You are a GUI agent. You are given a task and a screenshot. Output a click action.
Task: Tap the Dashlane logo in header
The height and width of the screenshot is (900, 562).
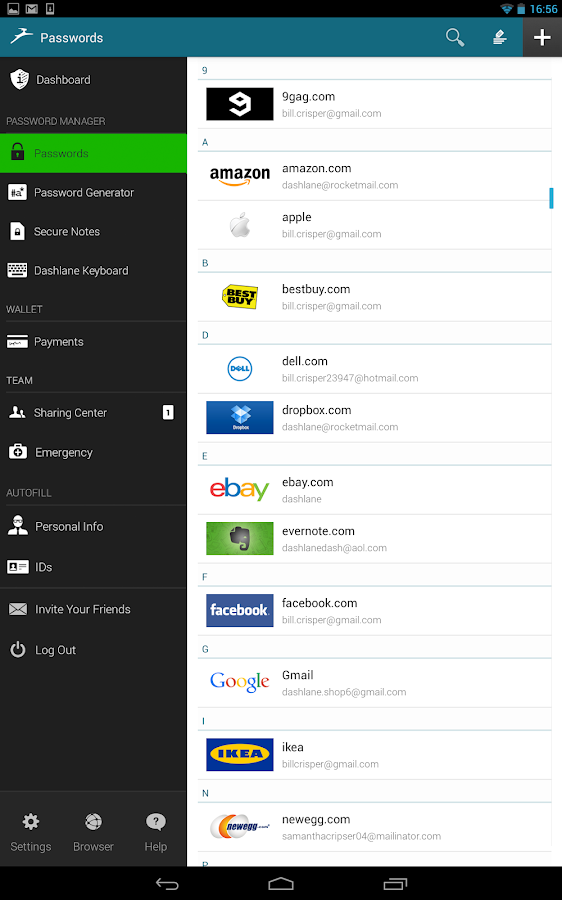click(21, 36)
